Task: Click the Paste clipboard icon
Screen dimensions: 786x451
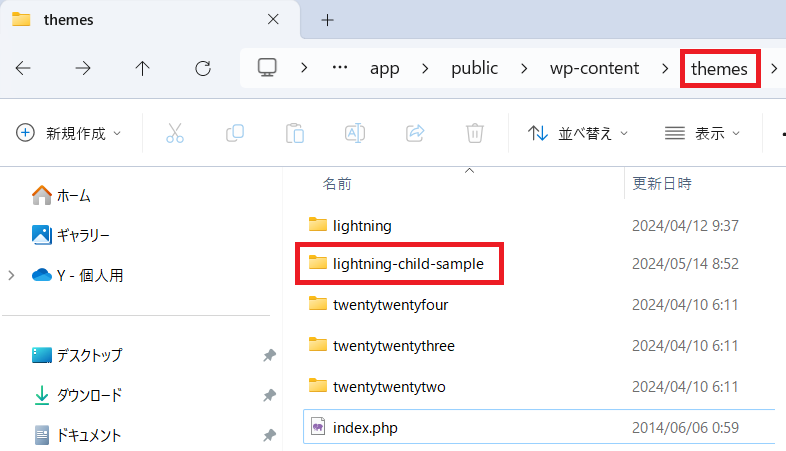Action: [295, 133]
